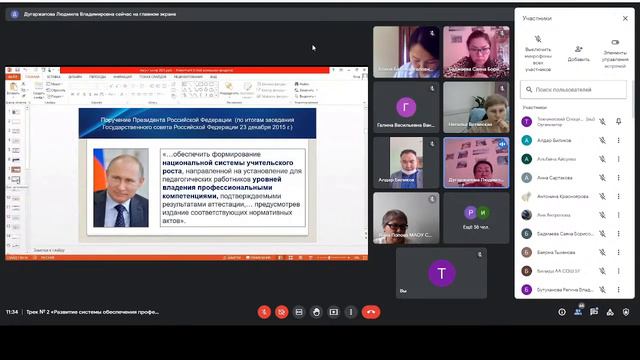Viewport: 640px width, 360px height.
Task: Click Алдар Биликов video tile
Action: [406, 162]
